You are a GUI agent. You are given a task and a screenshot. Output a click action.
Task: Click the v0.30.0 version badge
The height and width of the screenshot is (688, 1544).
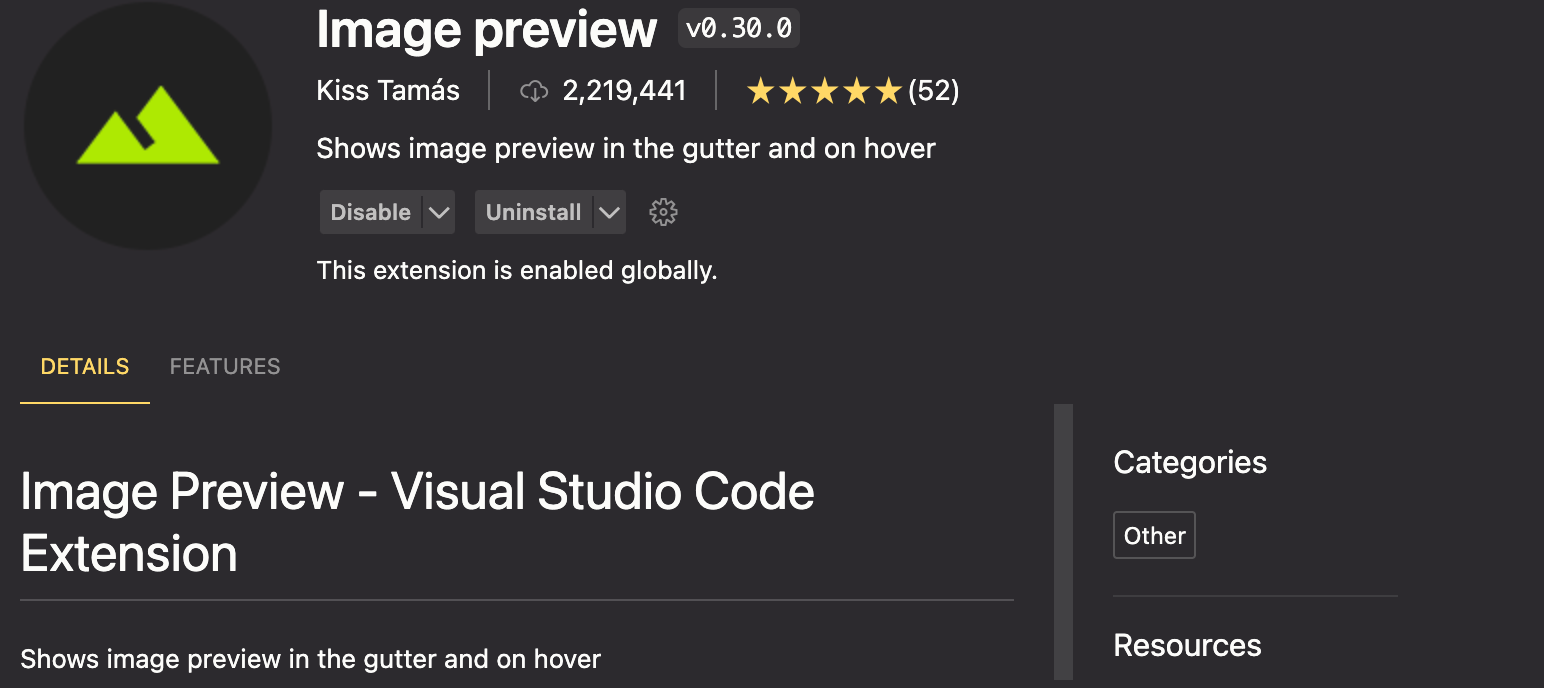[739, 28]
